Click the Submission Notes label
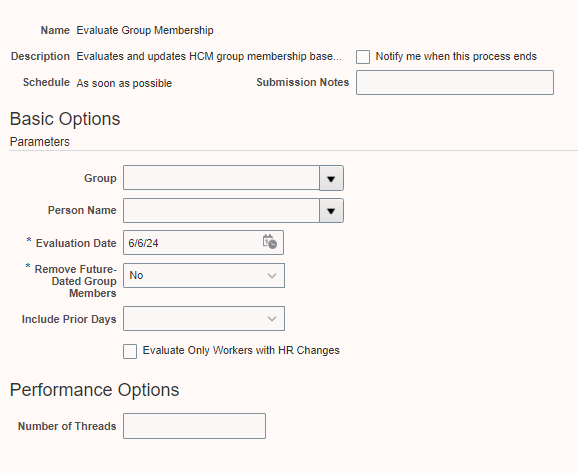 [303, 82]
